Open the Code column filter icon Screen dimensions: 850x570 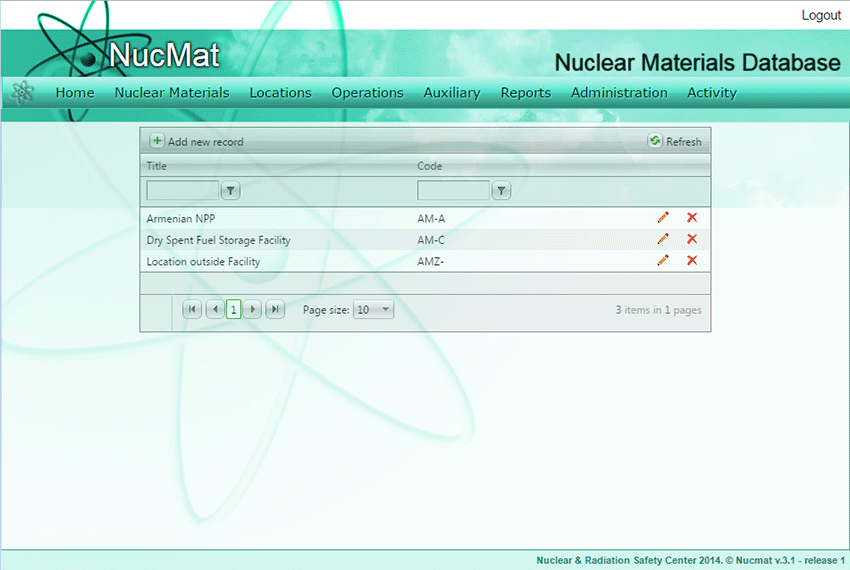pyautogui.click(x=502, y=191)
